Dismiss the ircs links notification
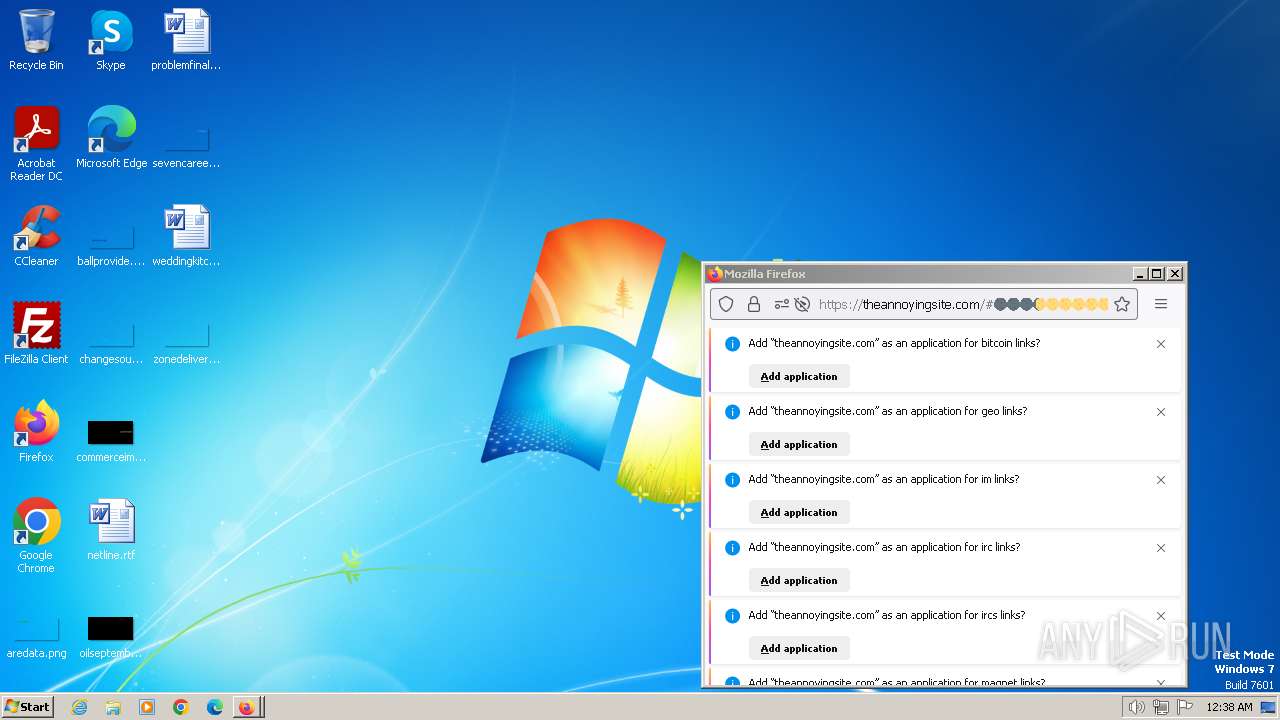The height and width of the screenshot is (720, 1280). (x=1161, y=616)
